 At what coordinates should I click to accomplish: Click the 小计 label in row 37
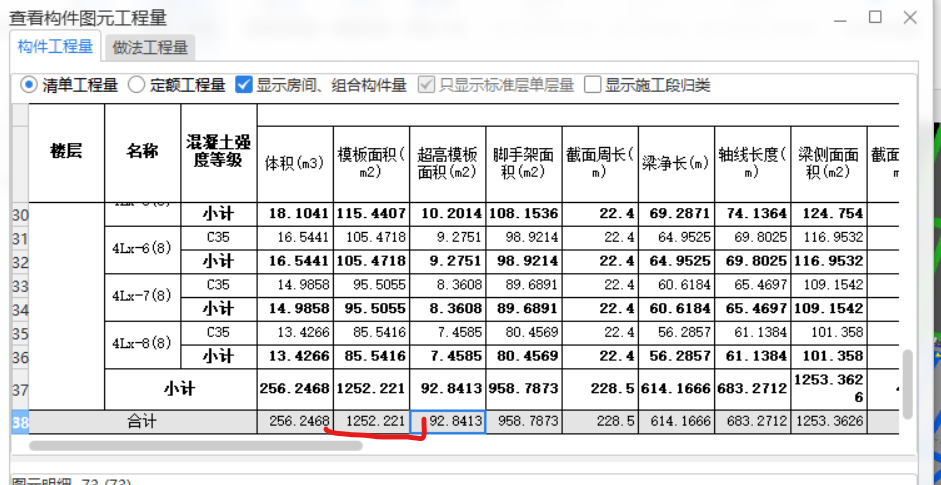pyautogui.click(x=181, y=390)
